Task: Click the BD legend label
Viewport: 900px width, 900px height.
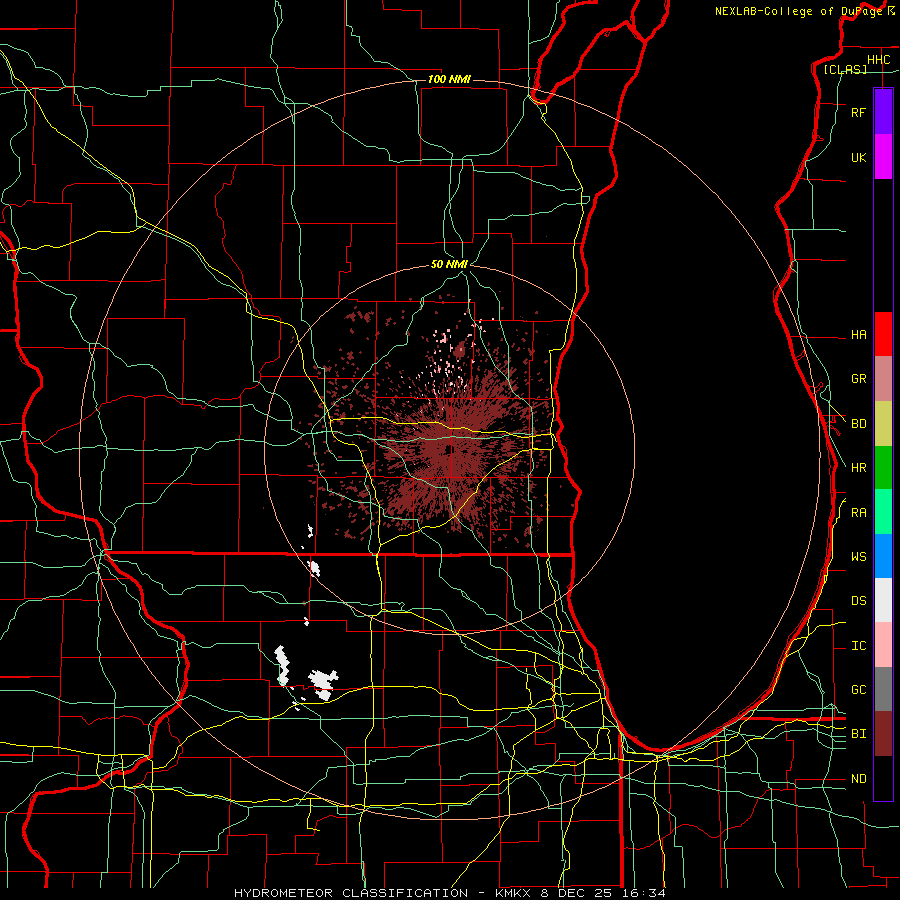Action: tap(858, 424)
